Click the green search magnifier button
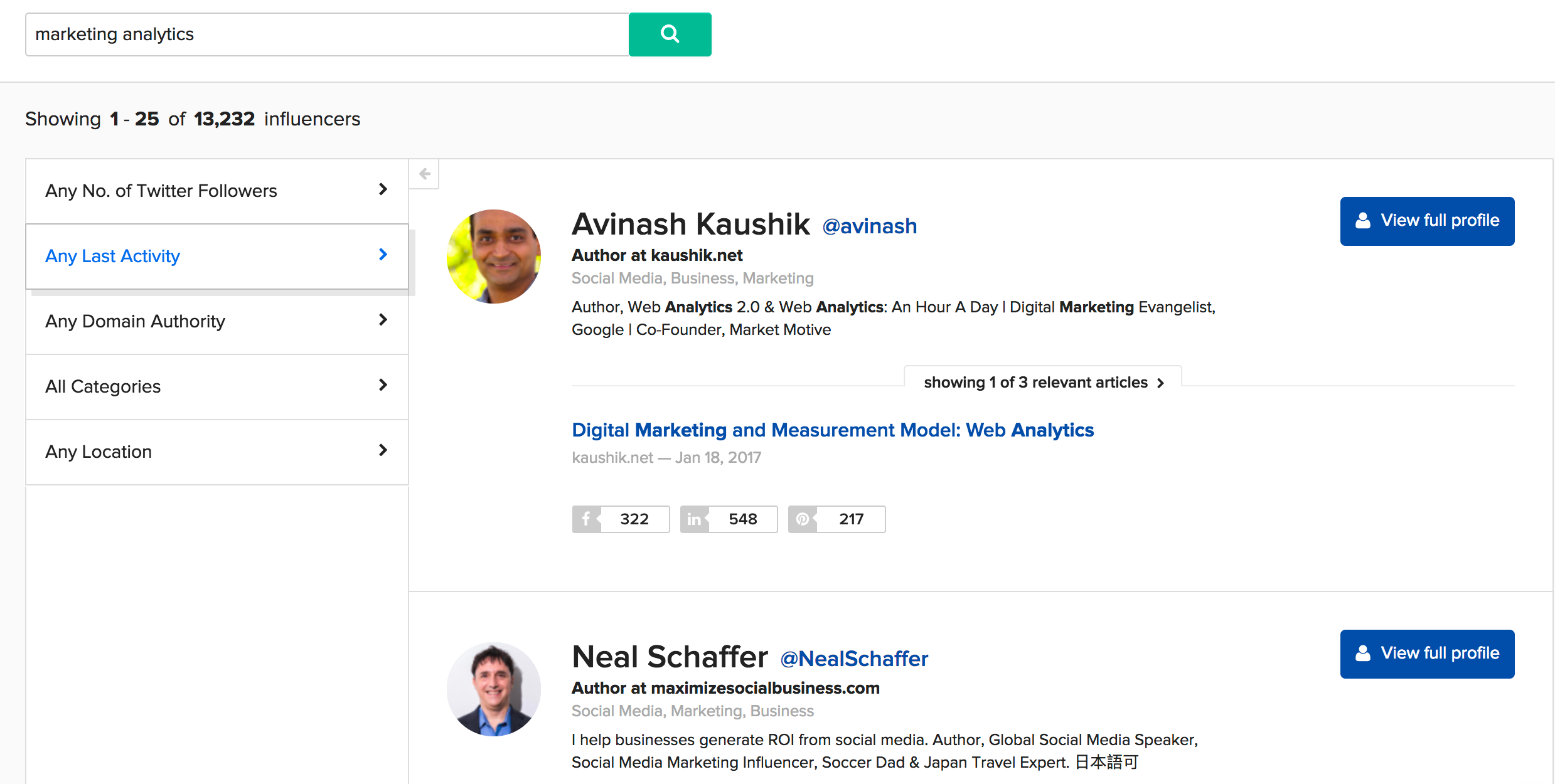1555x784 pixels. [670, 34]
